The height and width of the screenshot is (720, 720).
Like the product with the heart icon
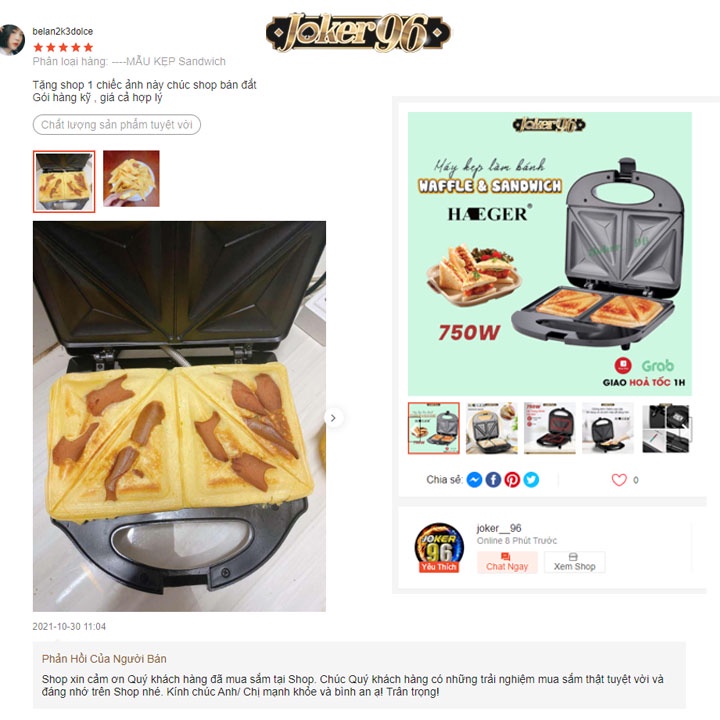[x=619, y=480]
